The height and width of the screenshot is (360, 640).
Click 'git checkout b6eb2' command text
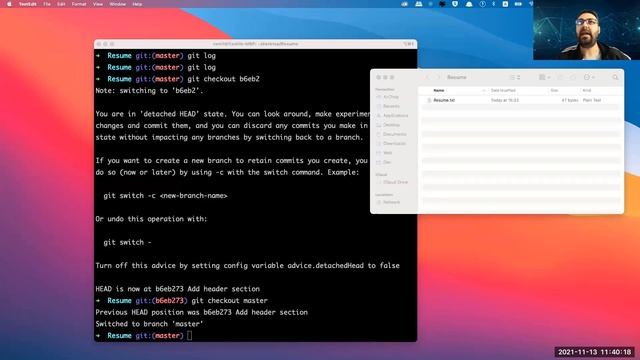[x=223, y=79]
